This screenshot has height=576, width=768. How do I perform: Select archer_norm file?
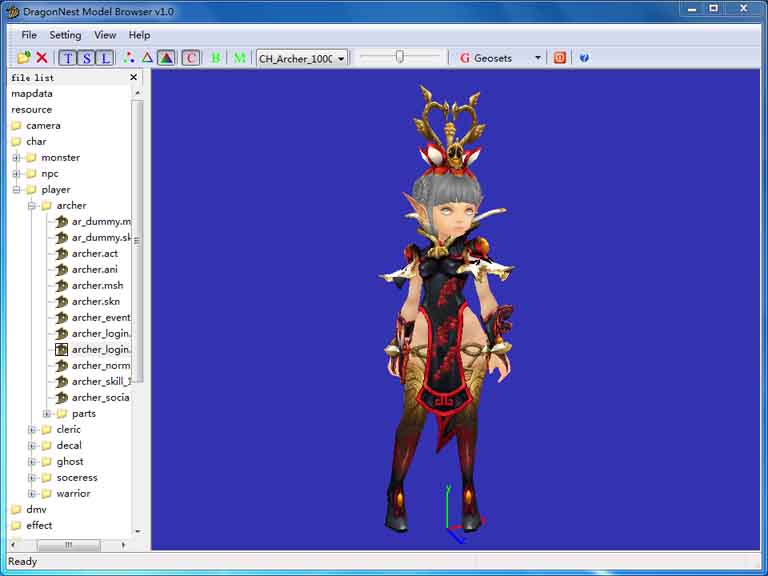pos(101,365)
